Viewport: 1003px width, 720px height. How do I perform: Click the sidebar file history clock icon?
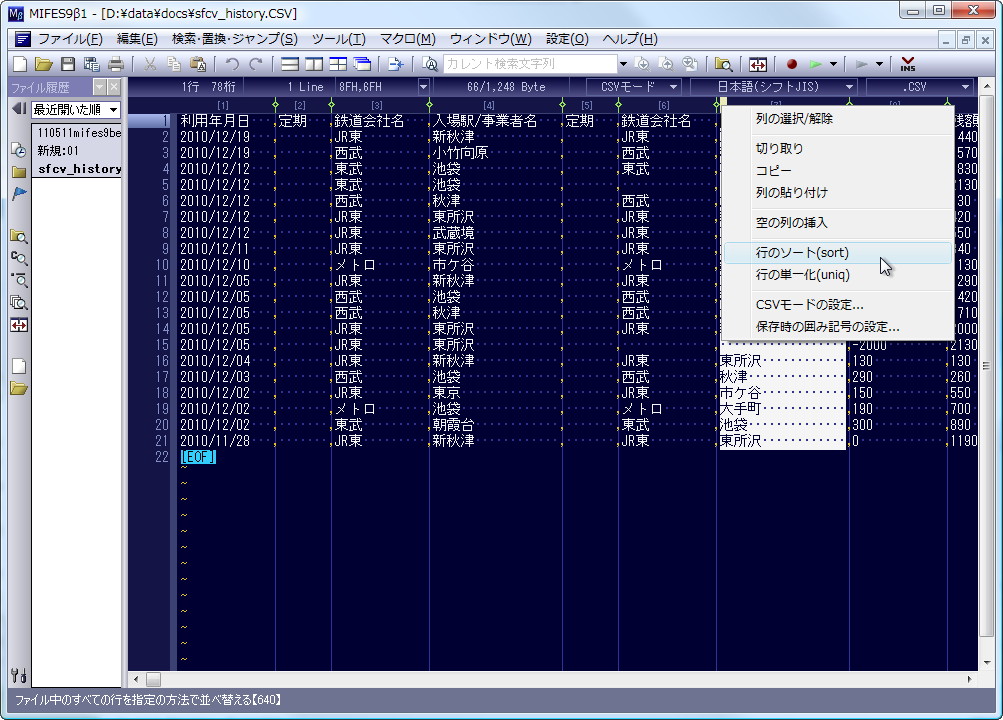point(19,150)
